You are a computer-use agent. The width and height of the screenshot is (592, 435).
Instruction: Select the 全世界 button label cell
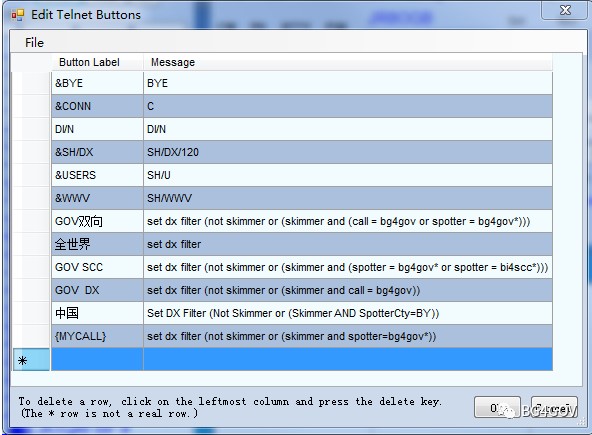coord(97,244)
